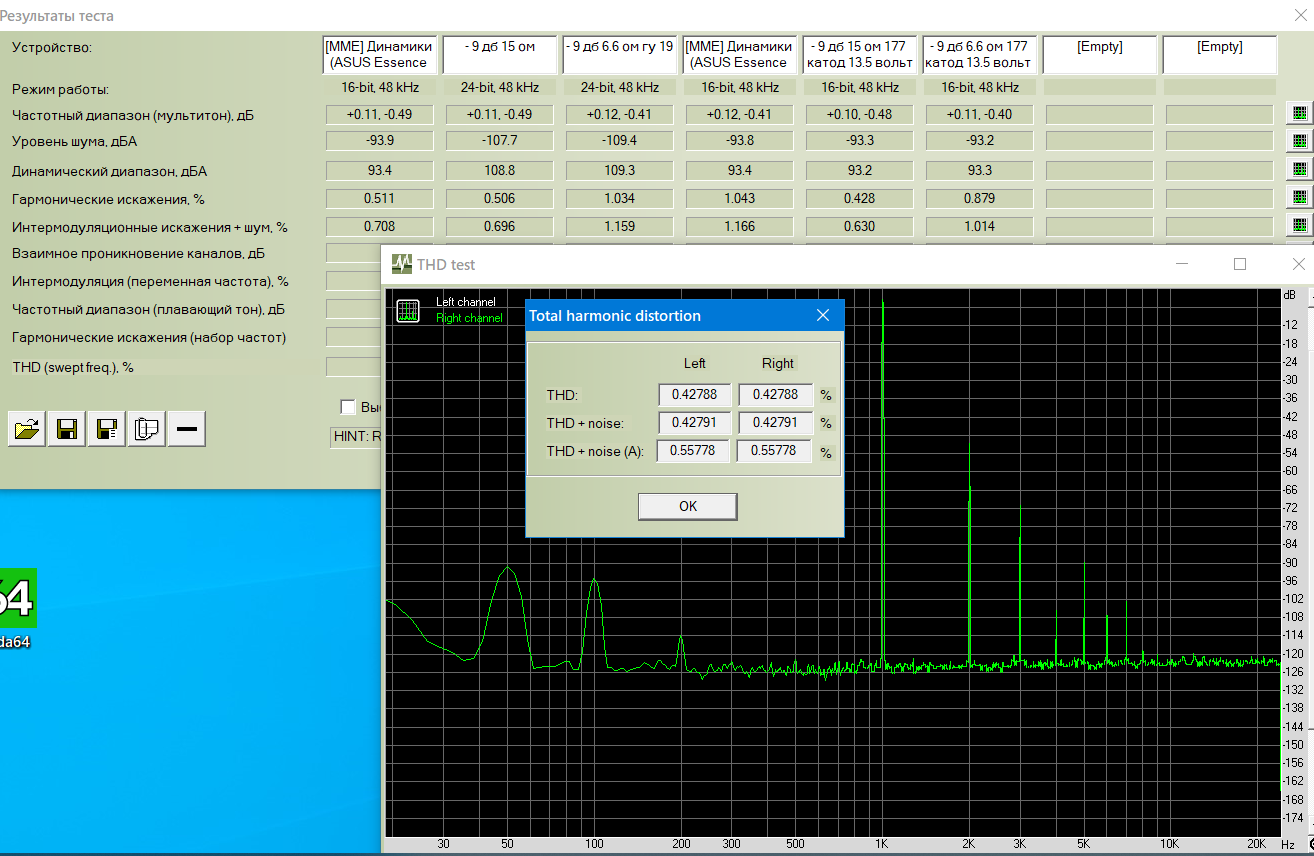This screenshot has width=1314, height=856.
Task: Minimize the THD test window
Action: pyautogui.click(x=1183, y=264)
